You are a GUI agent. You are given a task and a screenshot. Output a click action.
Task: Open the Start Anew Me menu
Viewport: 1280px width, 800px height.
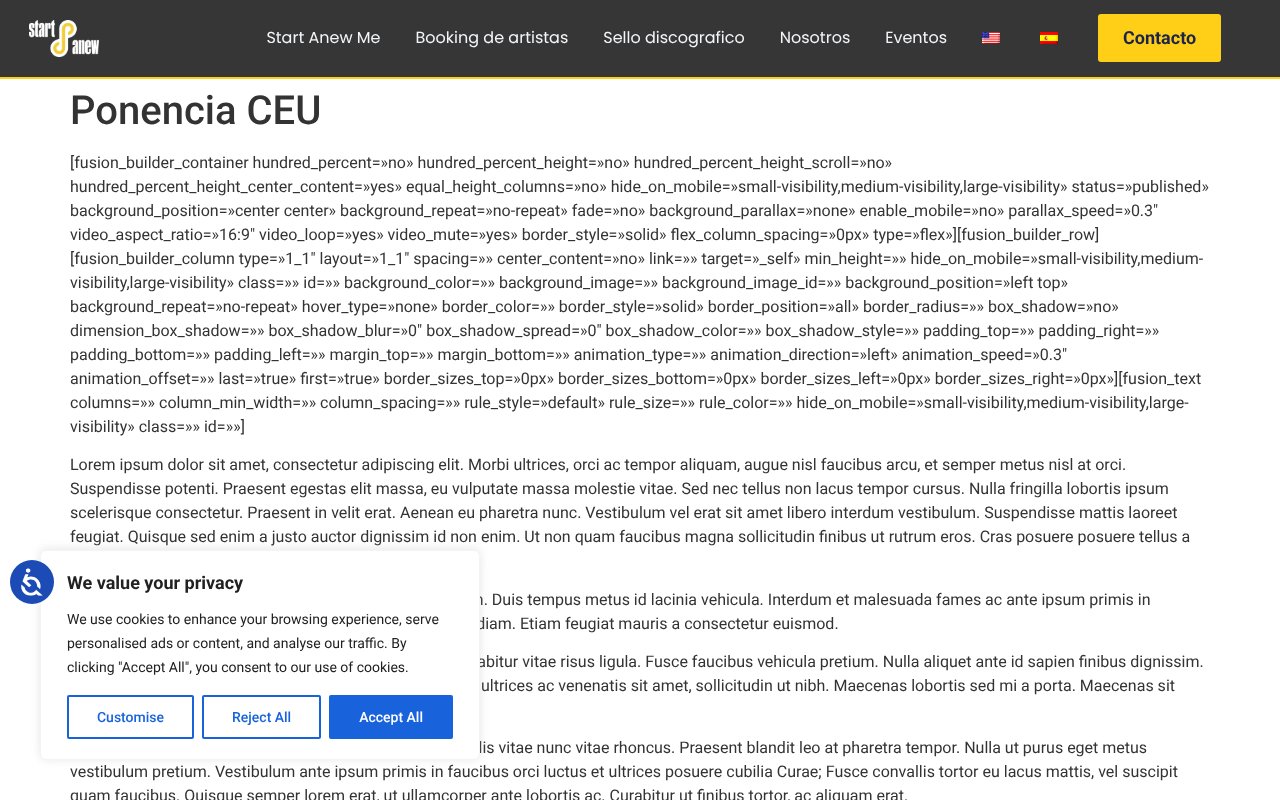(x=323, y=38)
